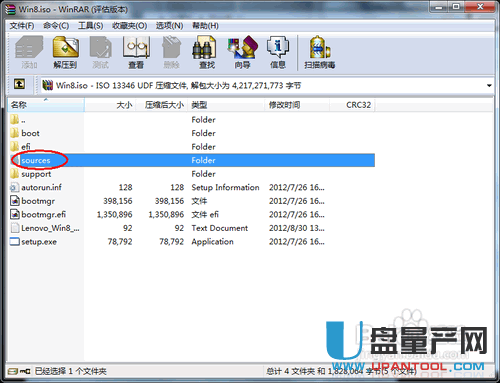Click the Extract To (解压到) toolbar icon
The height and width of the screenshot is (383, 500).
[65, 48]
